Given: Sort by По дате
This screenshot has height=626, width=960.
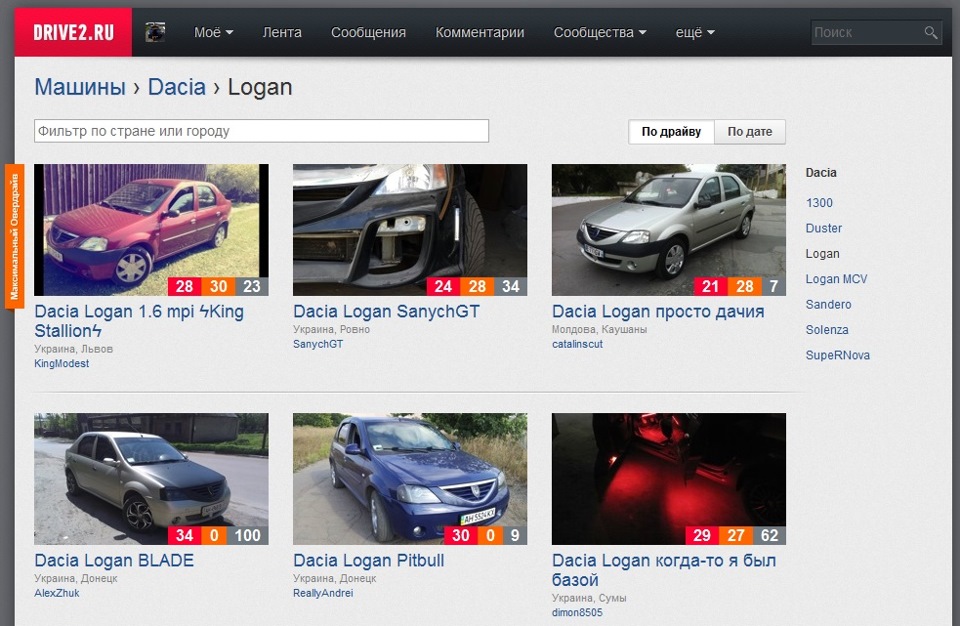Looking at the screenshot, I should pos(749,132).
